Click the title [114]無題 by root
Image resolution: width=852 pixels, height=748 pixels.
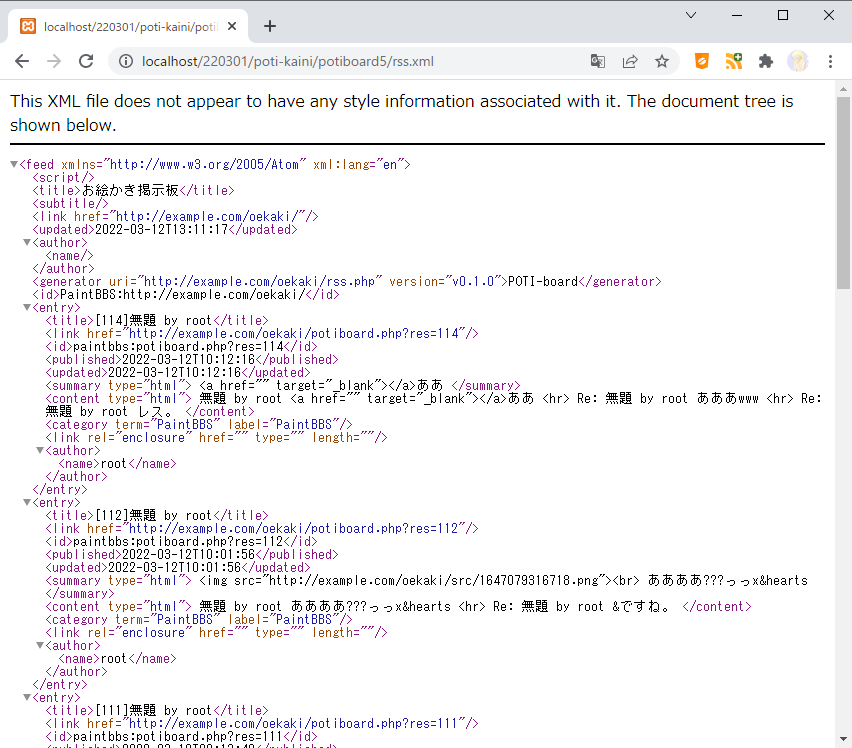[154, 320]
